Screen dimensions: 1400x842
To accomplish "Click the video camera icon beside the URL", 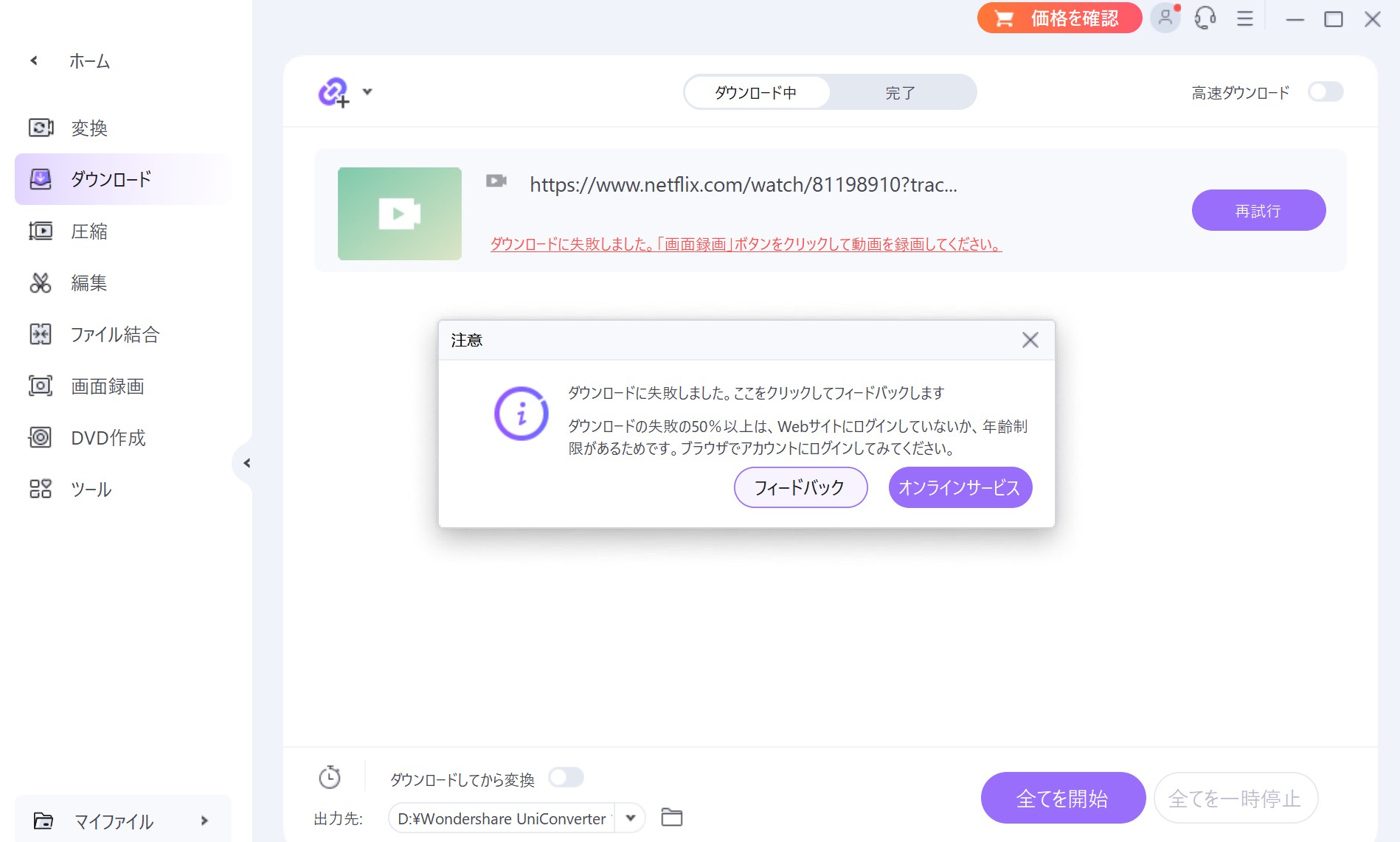I will (x=496, y=181).
